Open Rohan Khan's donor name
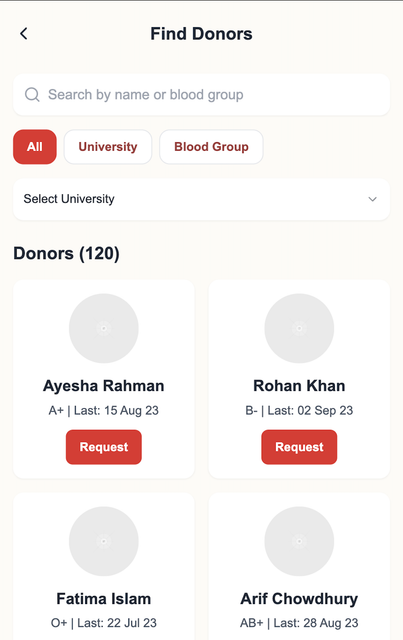 click(x=299, y=386)
